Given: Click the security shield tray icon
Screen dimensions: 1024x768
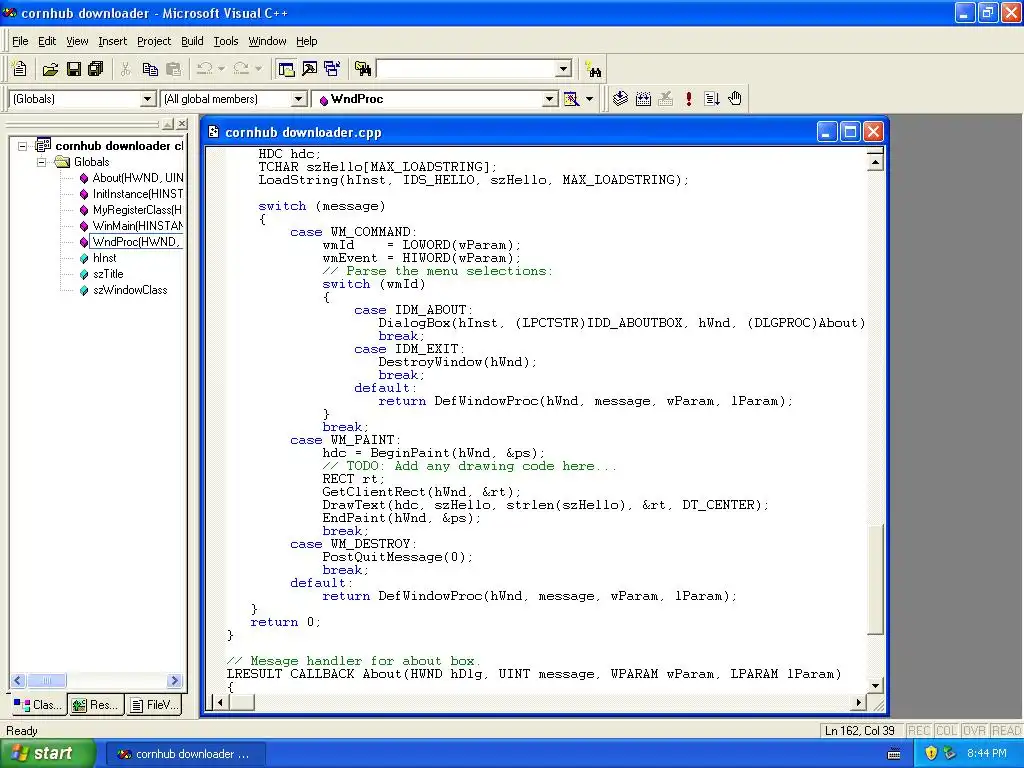Looking at the screenshot, I should [x=931, y=754].
